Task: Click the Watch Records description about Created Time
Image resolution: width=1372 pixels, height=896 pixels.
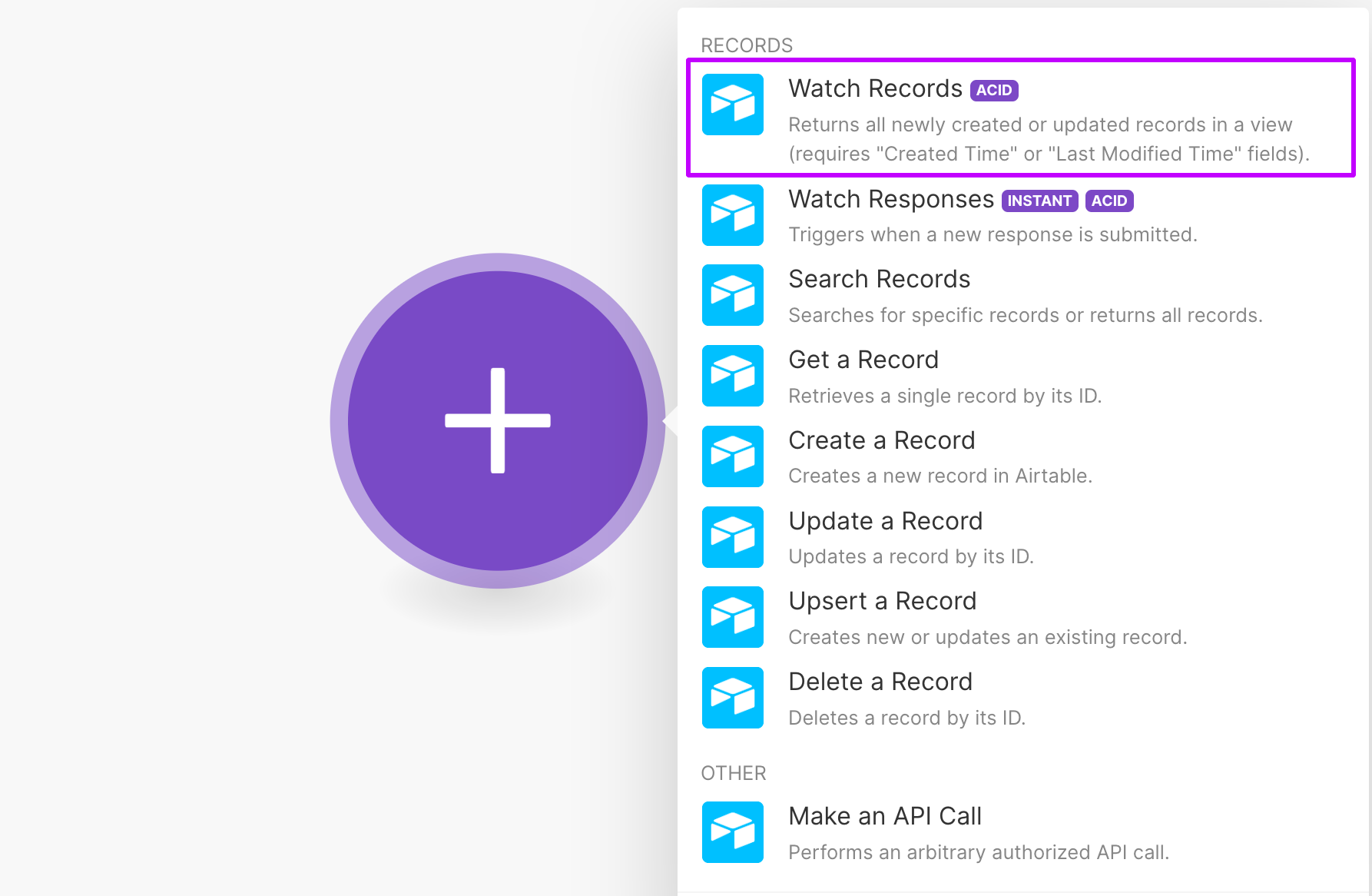Action: (x=1049, y=139)
